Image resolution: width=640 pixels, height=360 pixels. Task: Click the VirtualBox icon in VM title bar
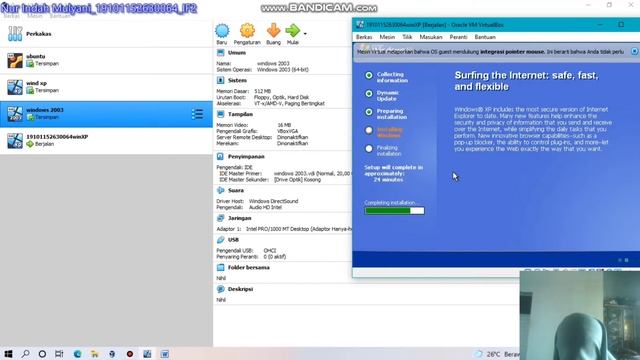[360, 25]
